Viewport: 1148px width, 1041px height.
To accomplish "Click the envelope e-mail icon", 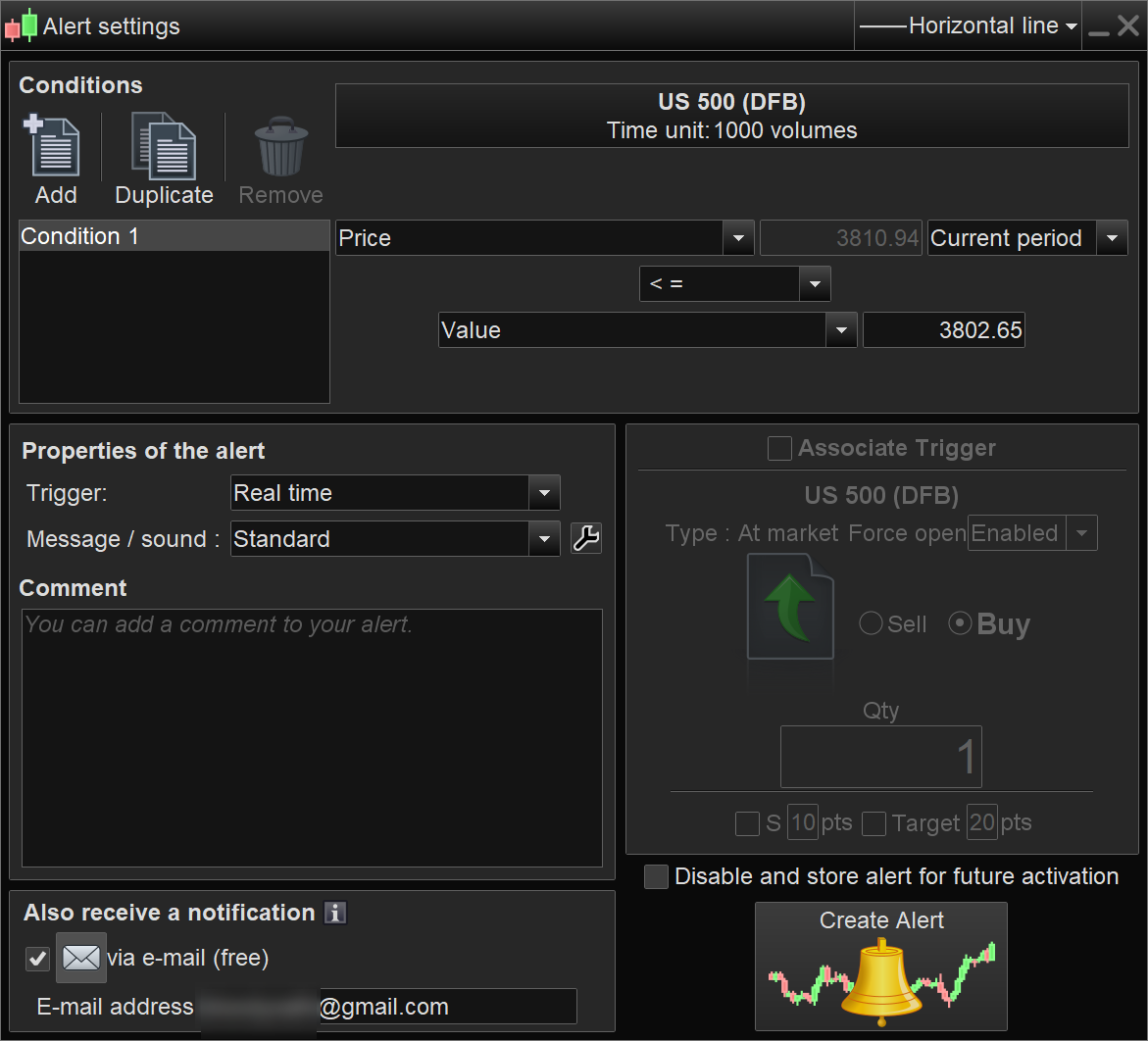I will click(x=81, y=958).
